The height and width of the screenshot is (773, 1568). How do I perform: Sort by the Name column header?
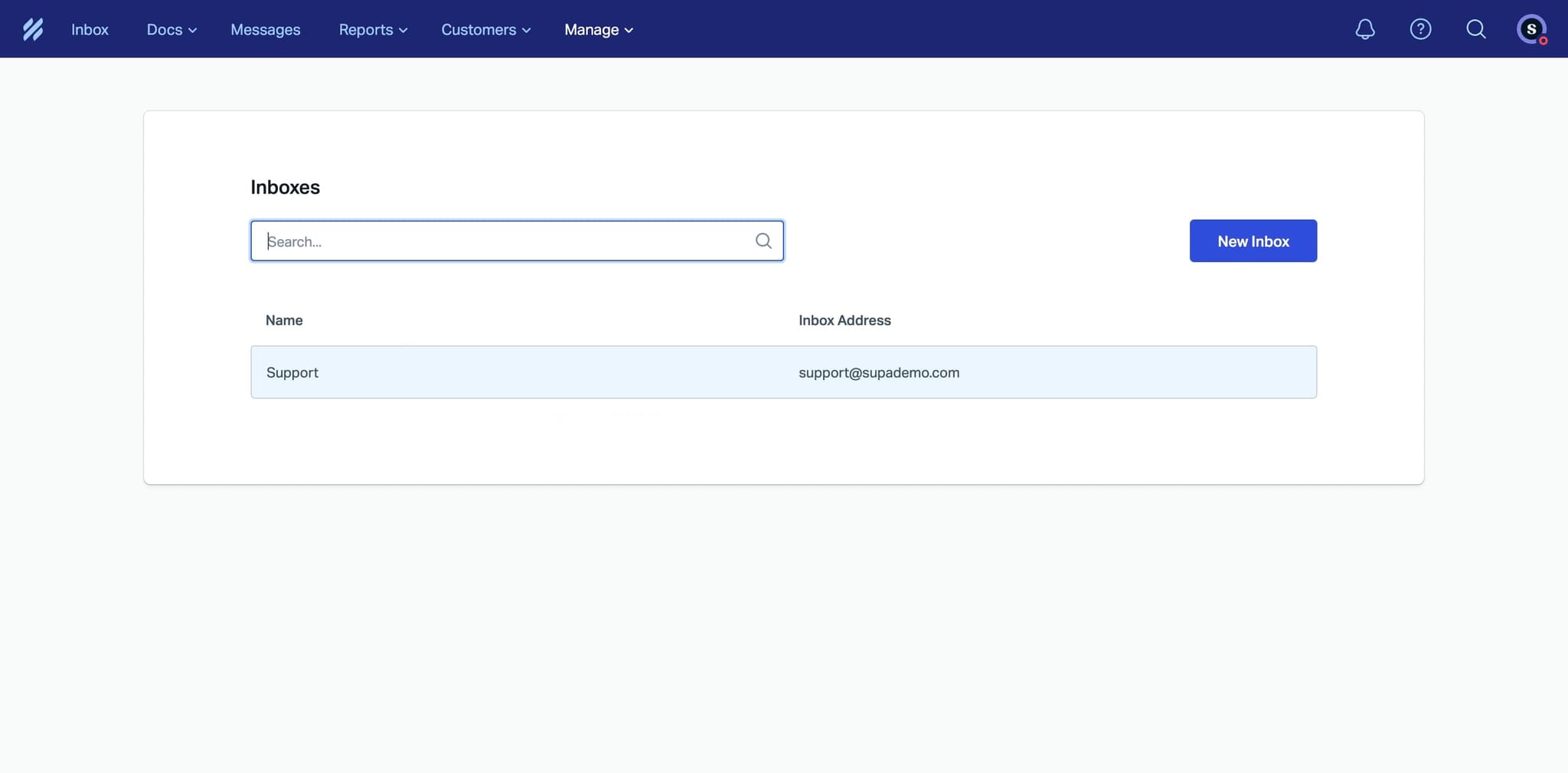point(283,320)
